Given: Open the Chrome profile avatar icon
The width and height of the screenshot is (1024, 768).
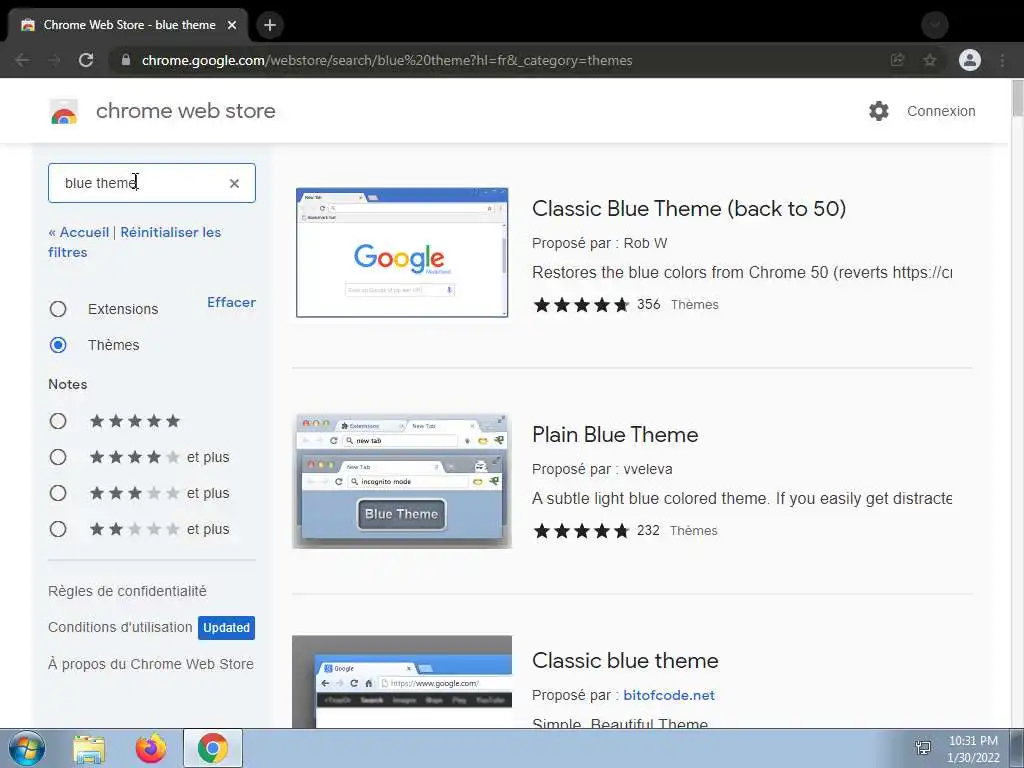Looking at the screenshot, I should (x=970, y=60).
